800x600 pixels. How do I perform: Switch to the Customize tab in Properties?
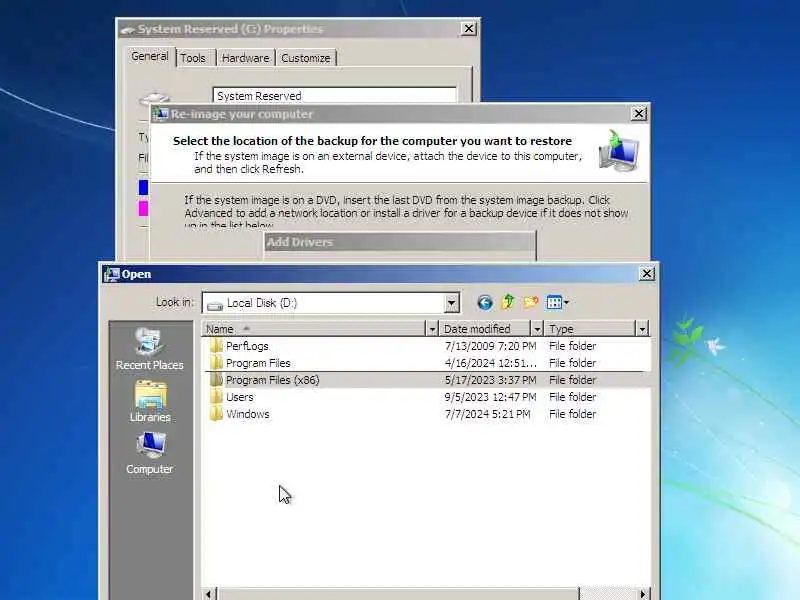[306, 58]
